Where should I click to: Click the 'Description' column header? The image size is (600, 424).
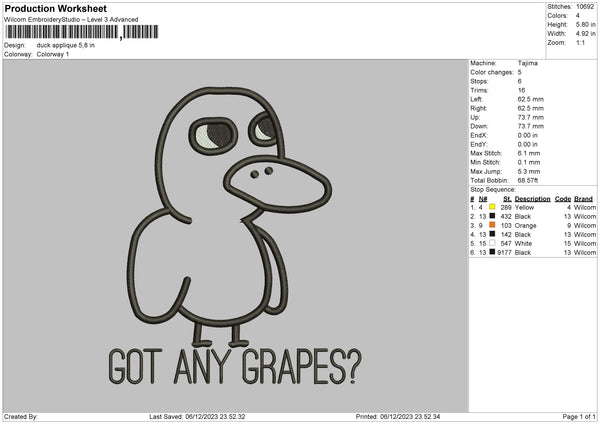(532, 199)
